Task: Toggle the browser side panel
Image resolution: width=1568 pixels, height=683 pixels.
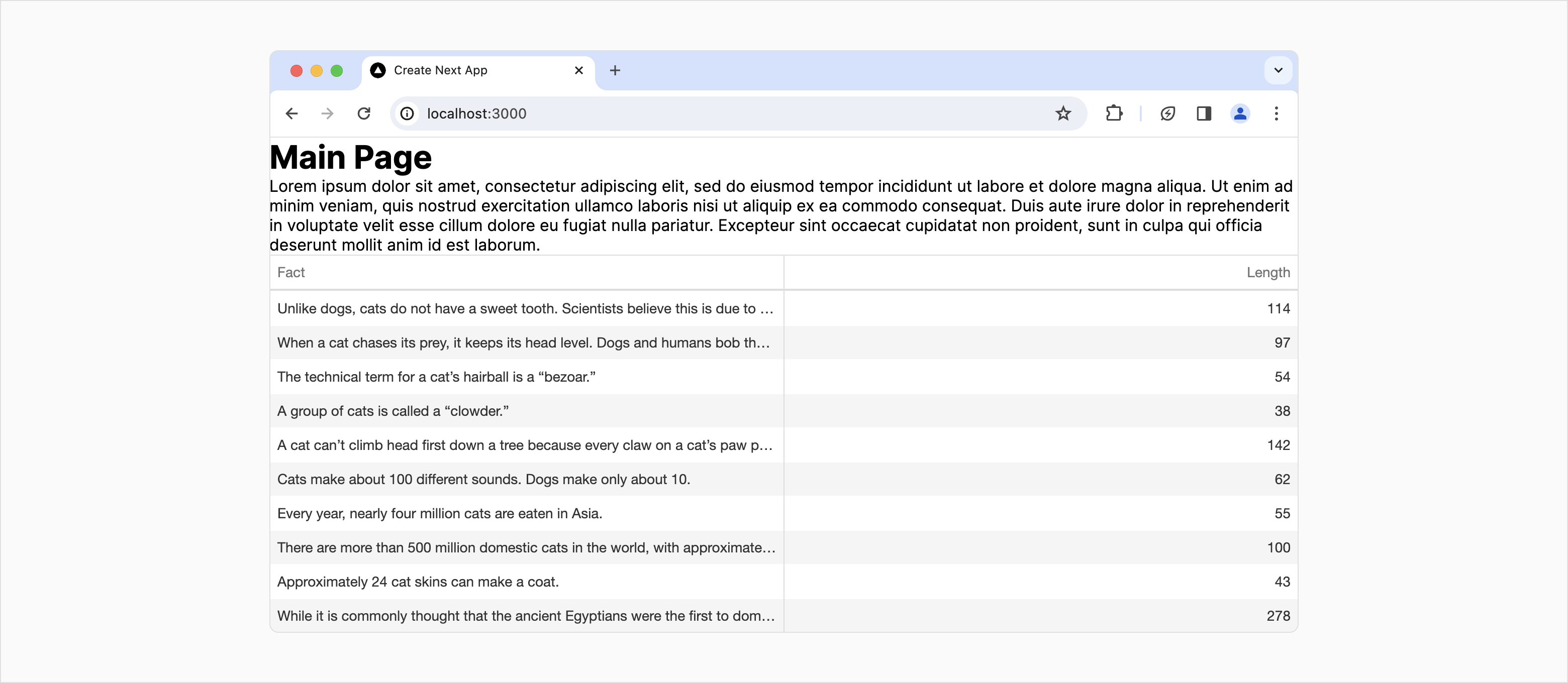Action: pos(1204,113)
